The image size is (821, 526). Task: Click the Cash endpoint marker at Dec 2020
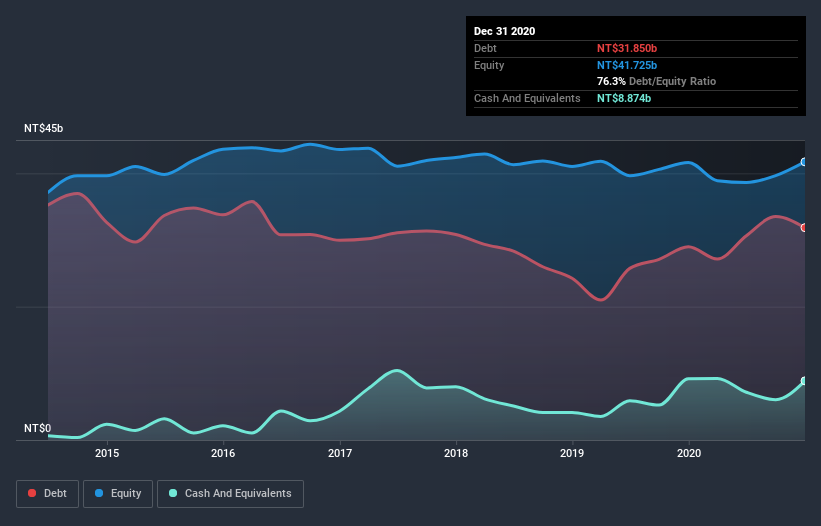(x=804, y=381)
